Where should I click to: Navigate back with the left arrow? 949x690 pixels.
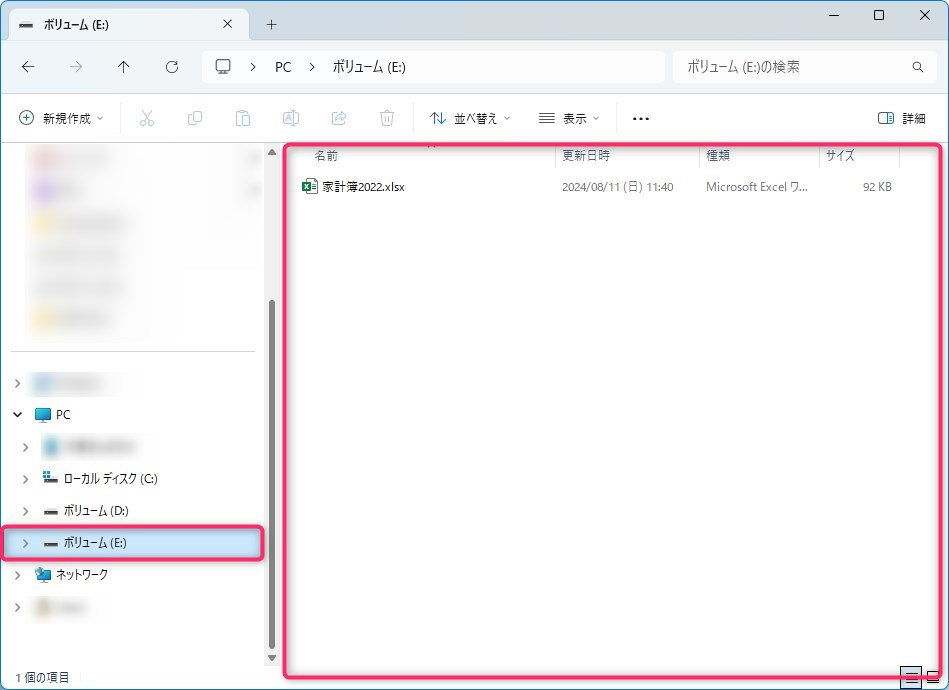(x=28, y=67)
